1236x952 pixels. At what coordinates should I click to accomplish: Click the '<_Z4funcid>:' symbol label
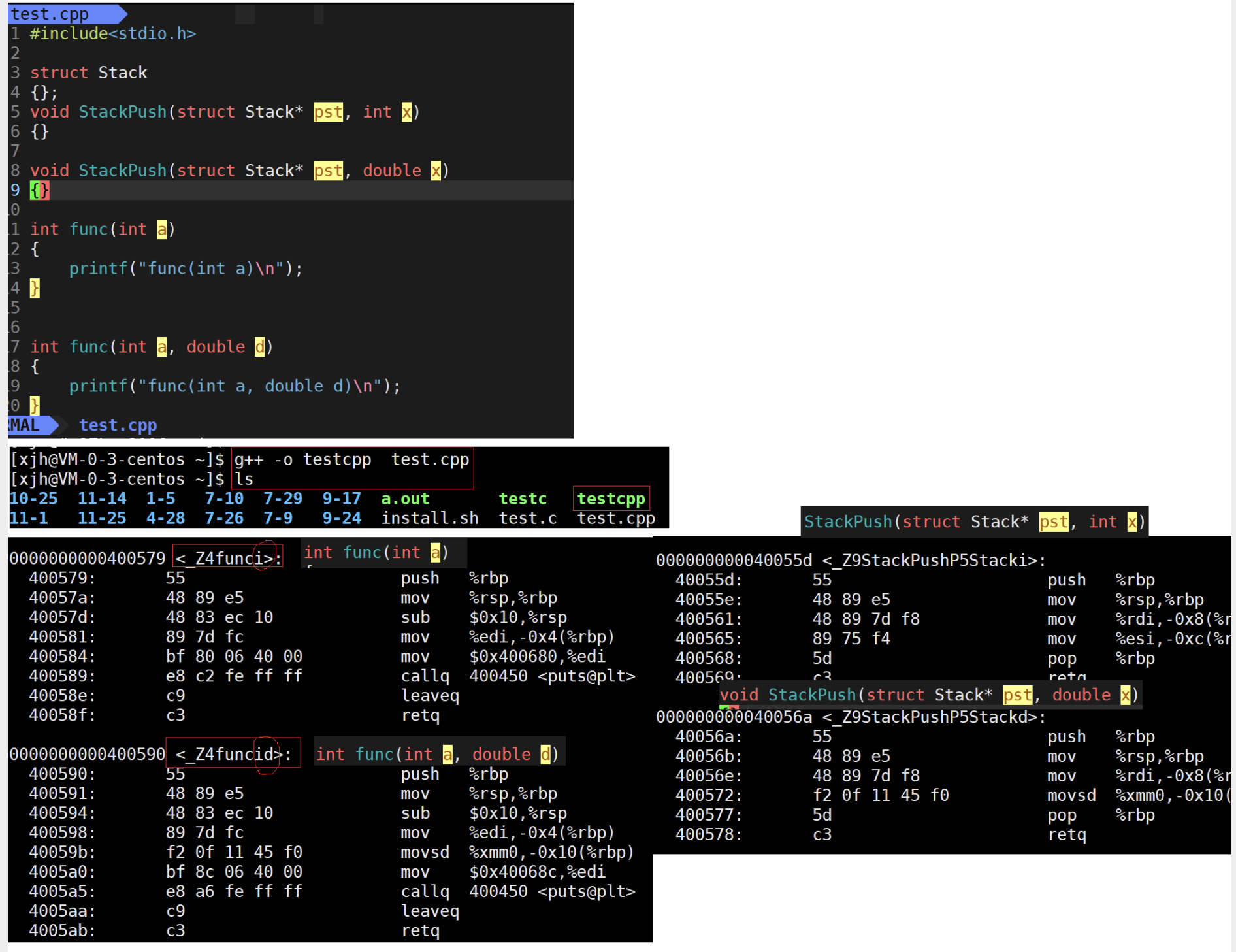coord(233,754)
